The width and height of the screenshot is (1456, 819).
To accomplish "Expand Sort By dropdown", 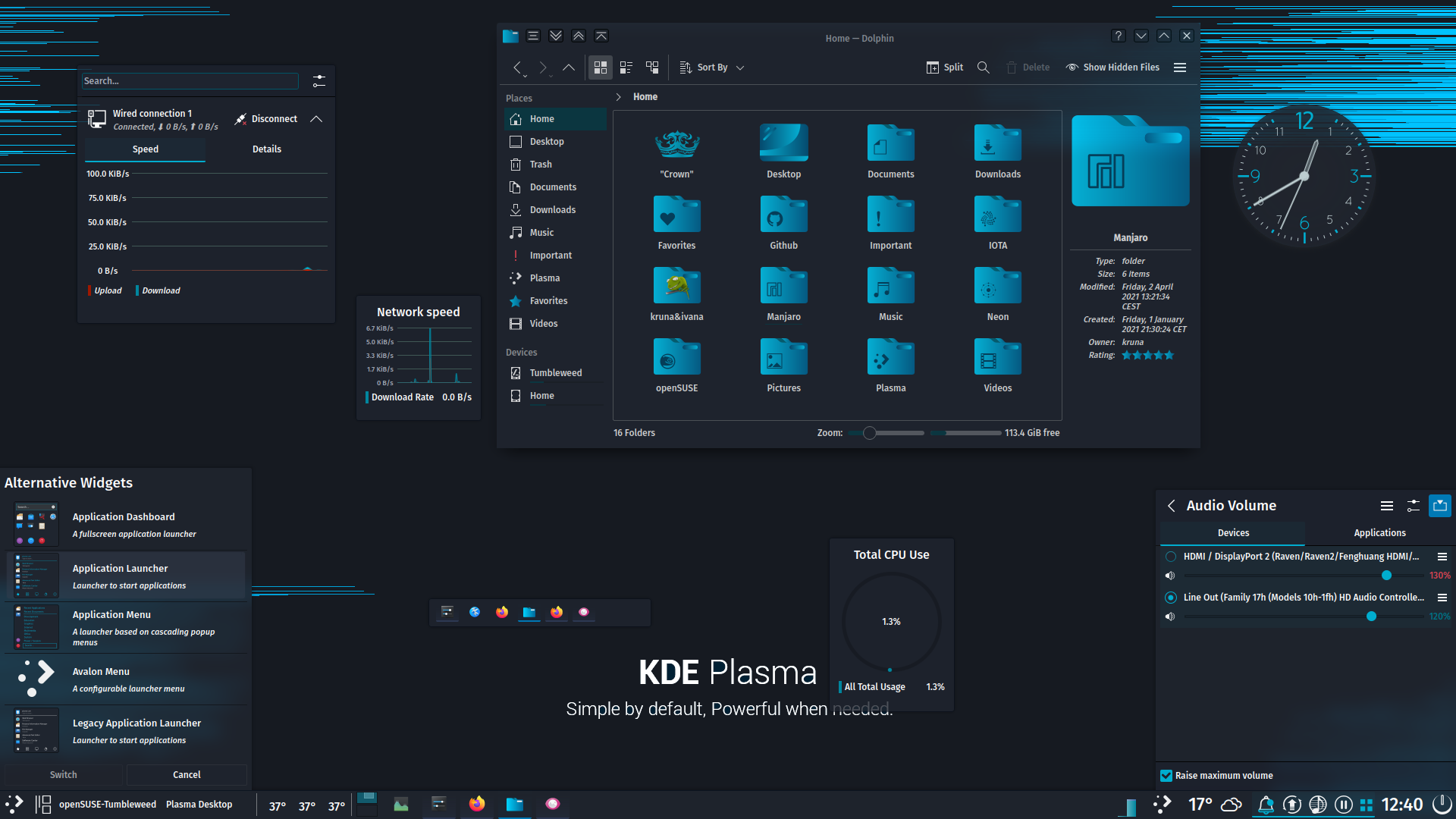I will tap(712, 67).
